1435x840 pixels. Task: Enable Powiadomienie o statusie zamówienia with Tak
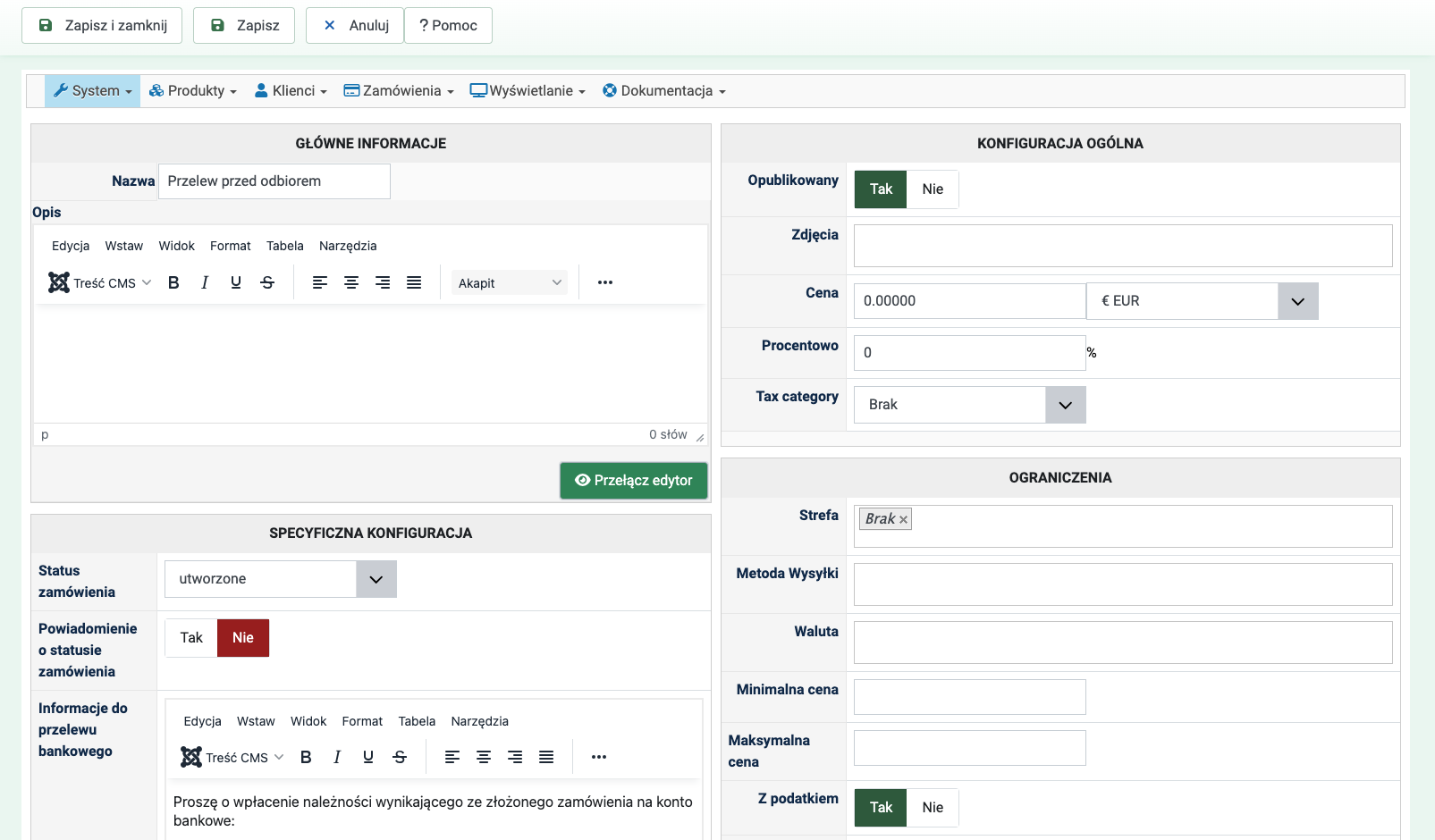pos(191,638)
